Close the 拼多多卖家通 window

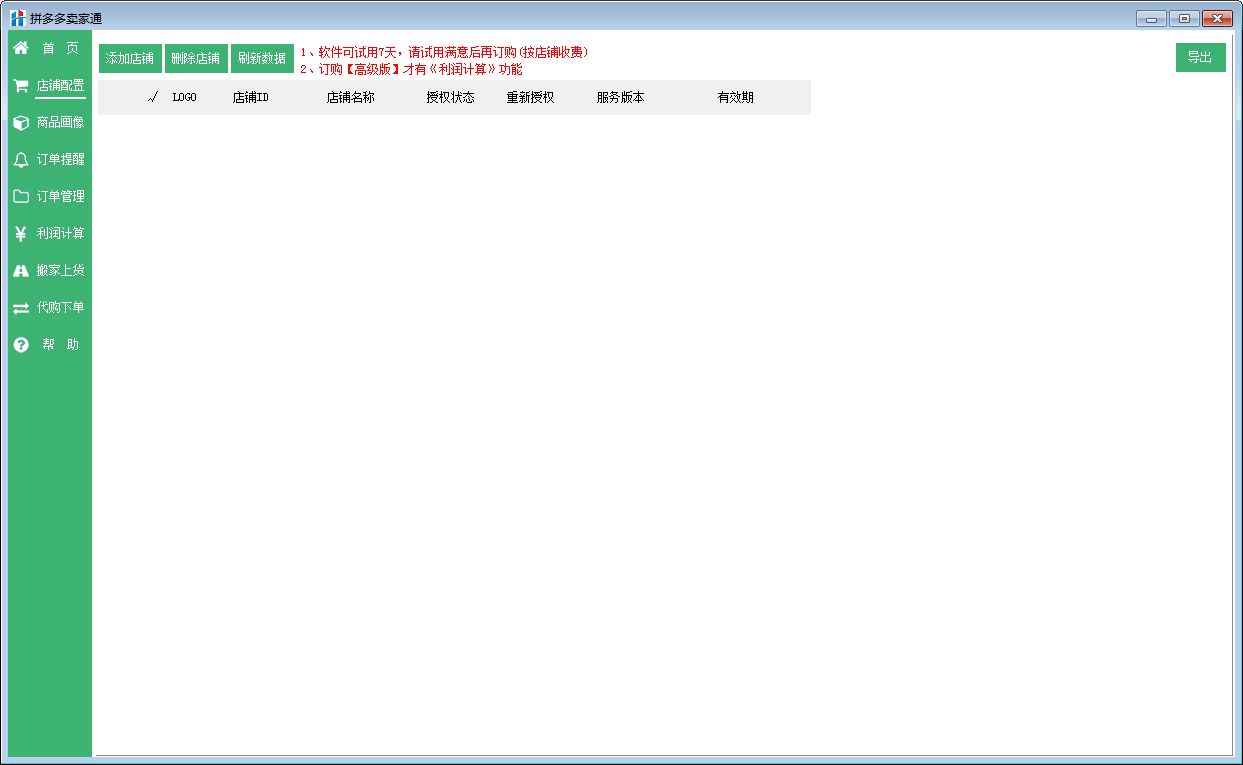tap(1217, 18)
